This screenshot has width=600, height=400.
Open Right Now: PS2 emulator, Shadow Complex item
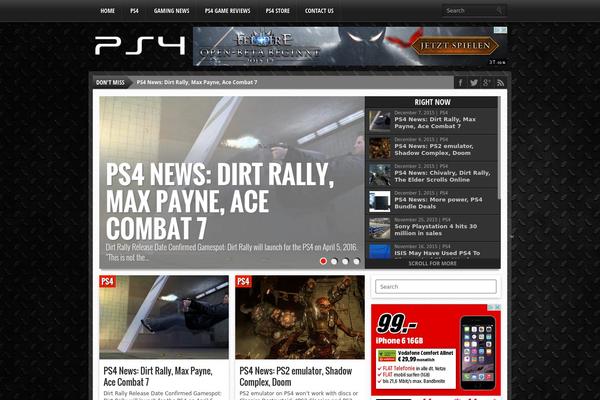tap(434, 149)
